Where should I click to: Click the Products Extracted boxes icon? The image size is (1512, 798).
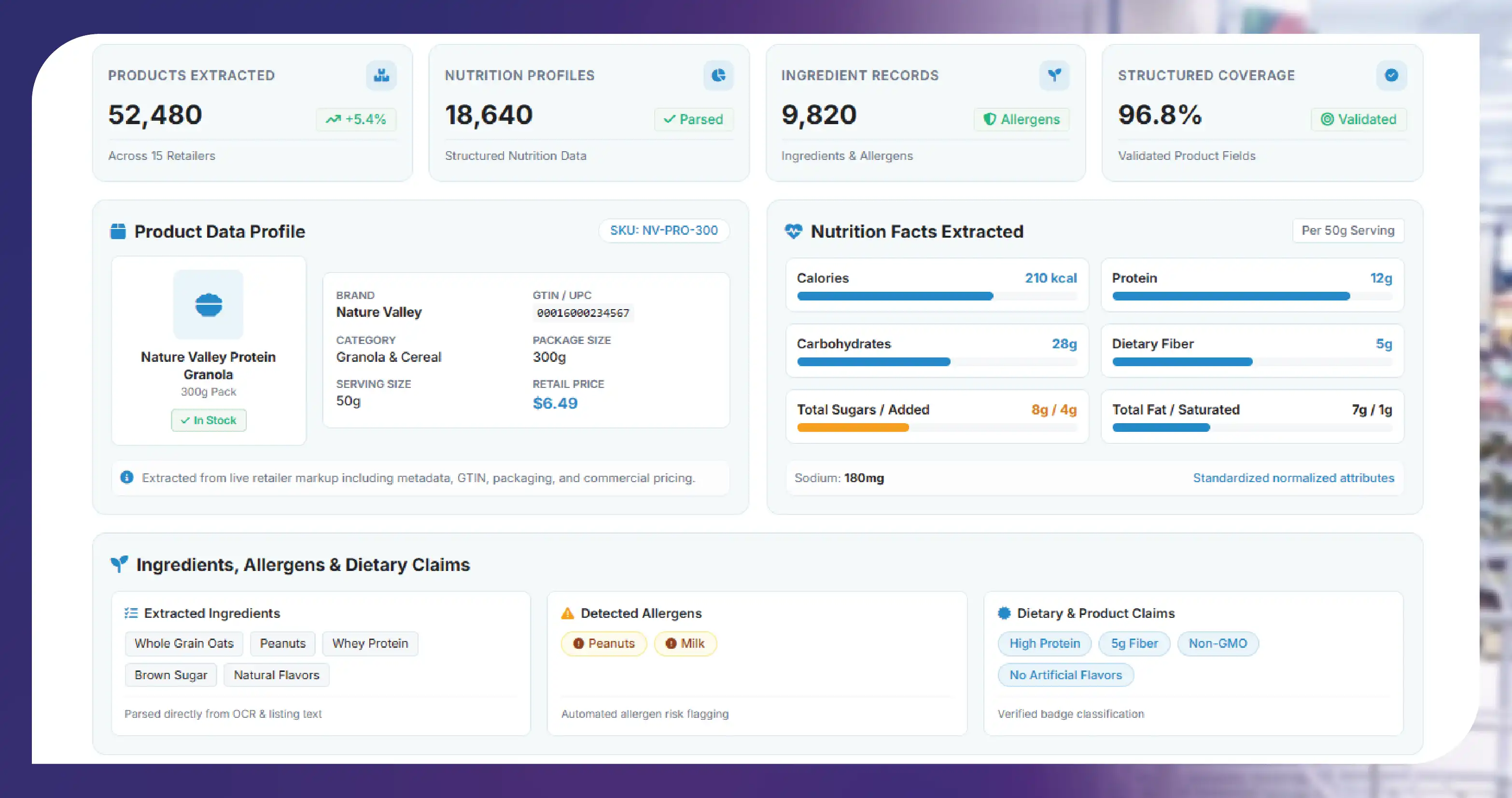[381, 75]
